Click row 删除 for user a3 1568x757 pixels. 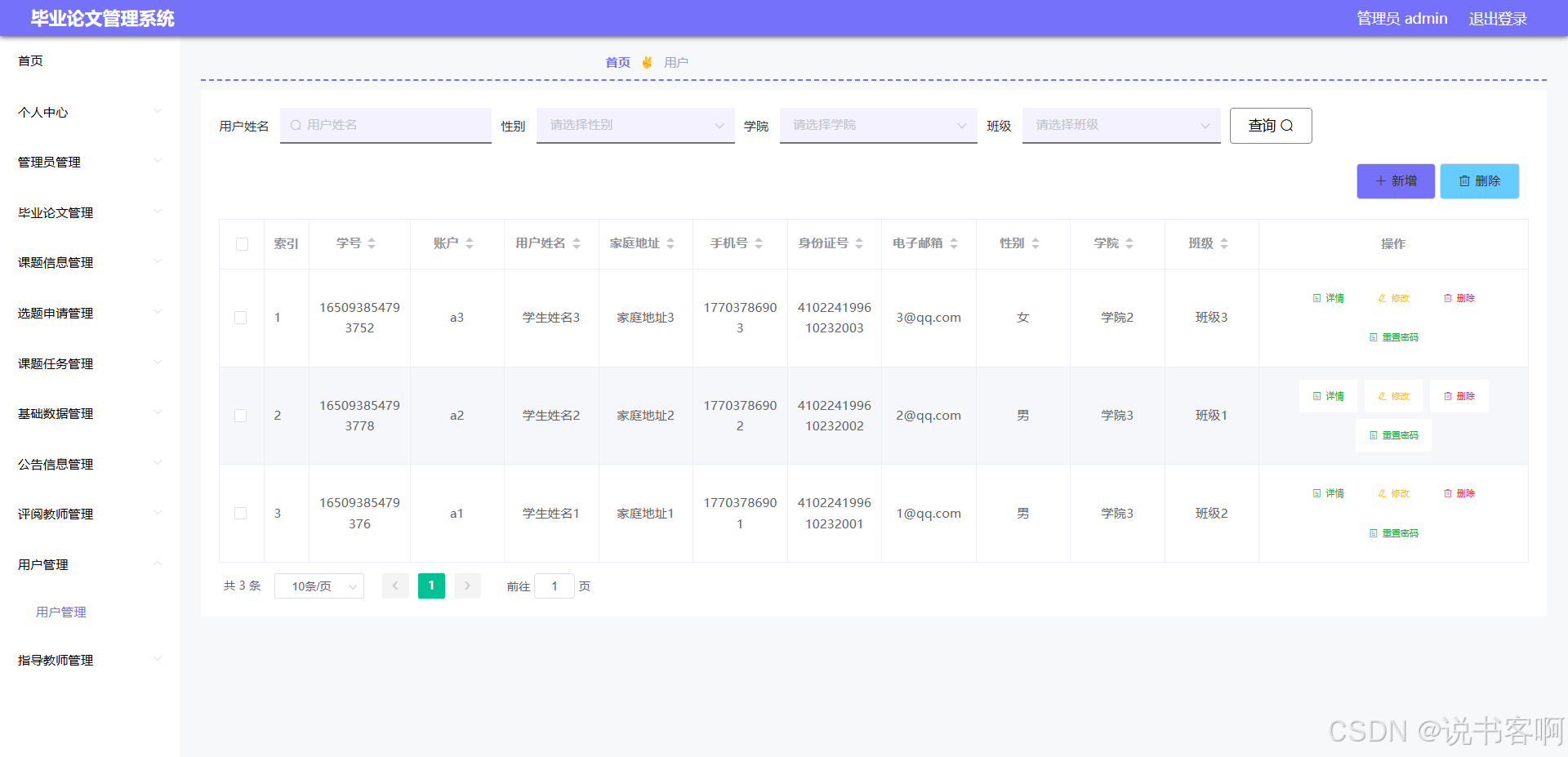pos(1459,298)
